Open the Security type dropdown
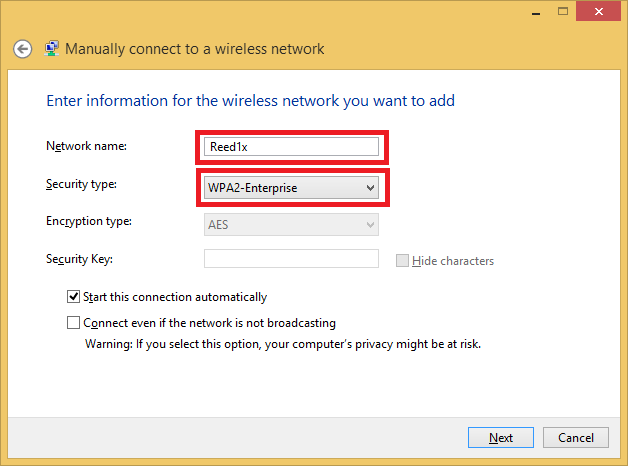 (x=291, y=187)
